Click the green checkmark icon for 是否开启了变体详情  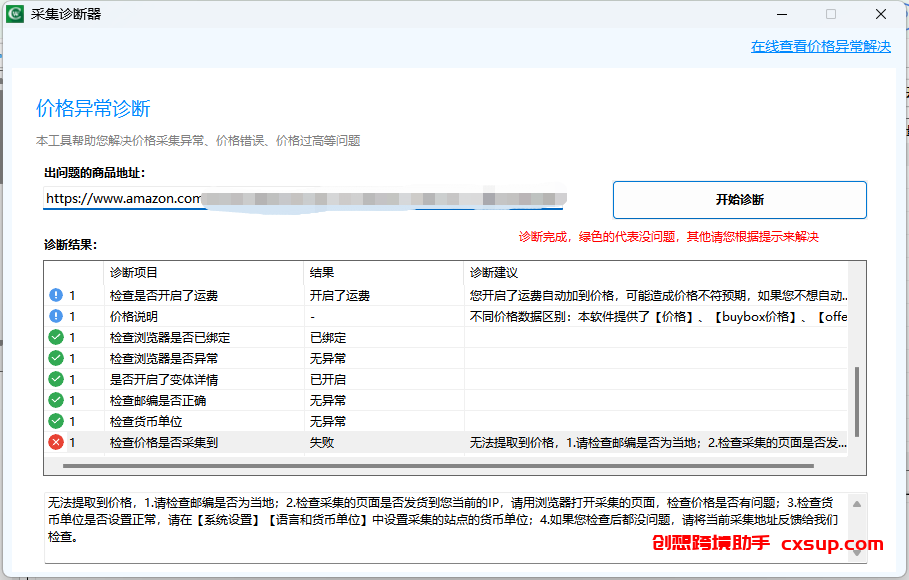pos(56,379)
